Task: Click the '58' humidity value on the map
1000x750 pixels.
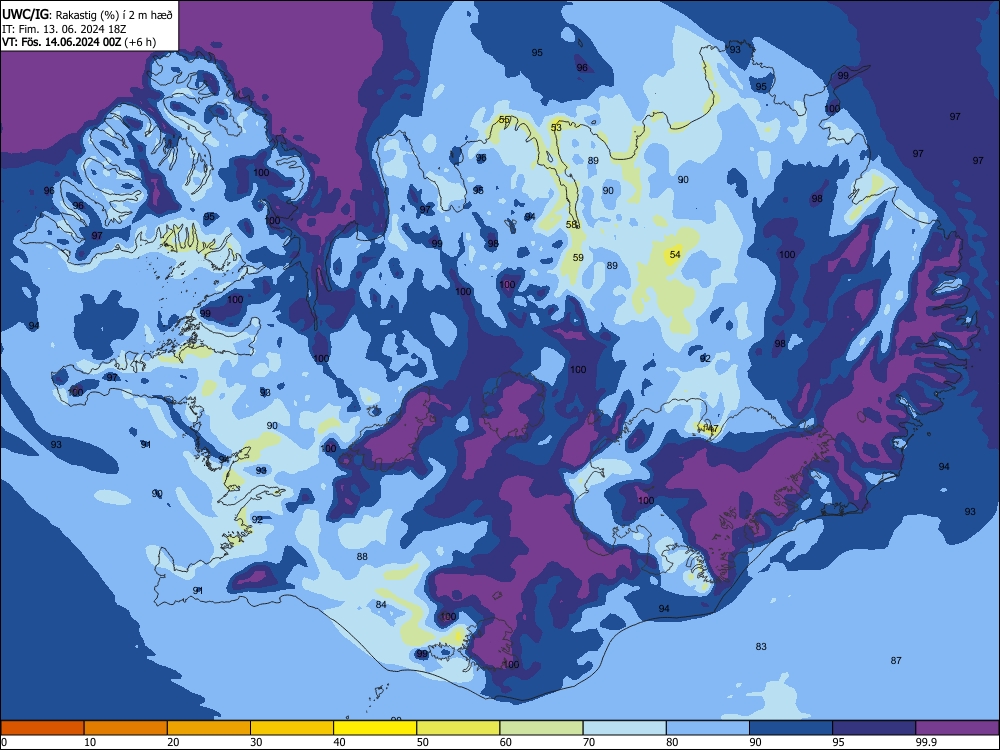Action: [571, 224]
